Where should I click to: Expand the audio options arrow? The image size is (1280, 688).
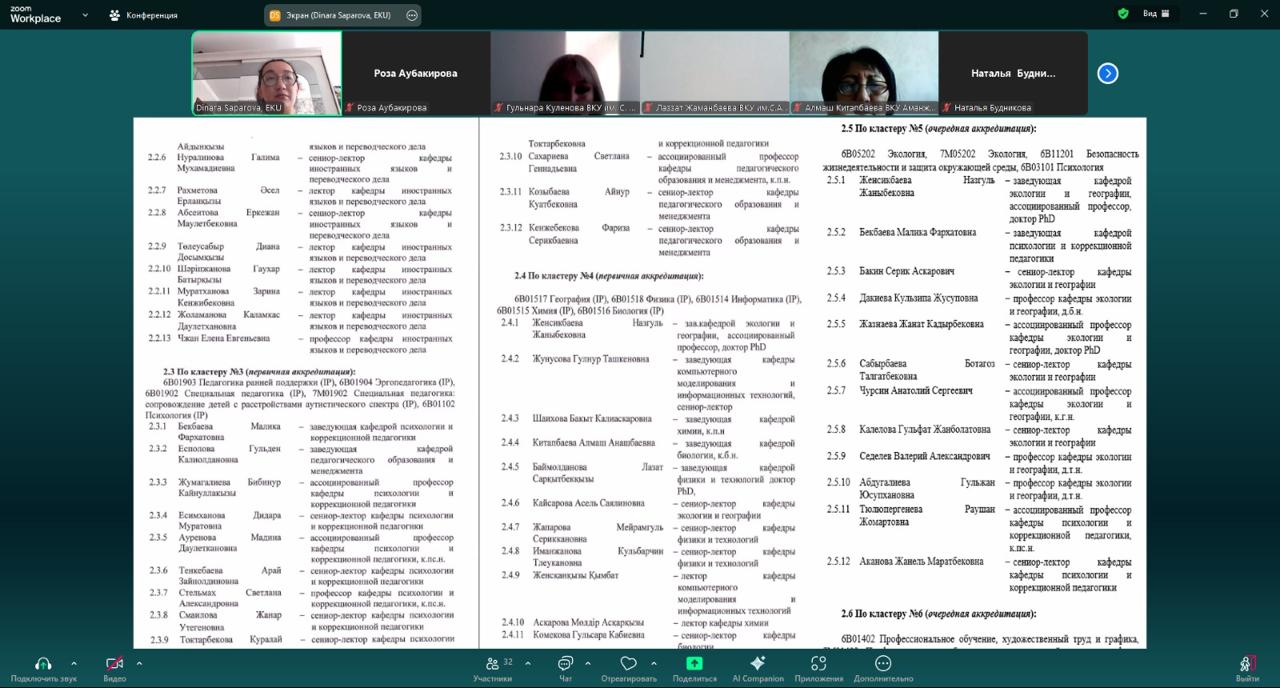[73, 663]
